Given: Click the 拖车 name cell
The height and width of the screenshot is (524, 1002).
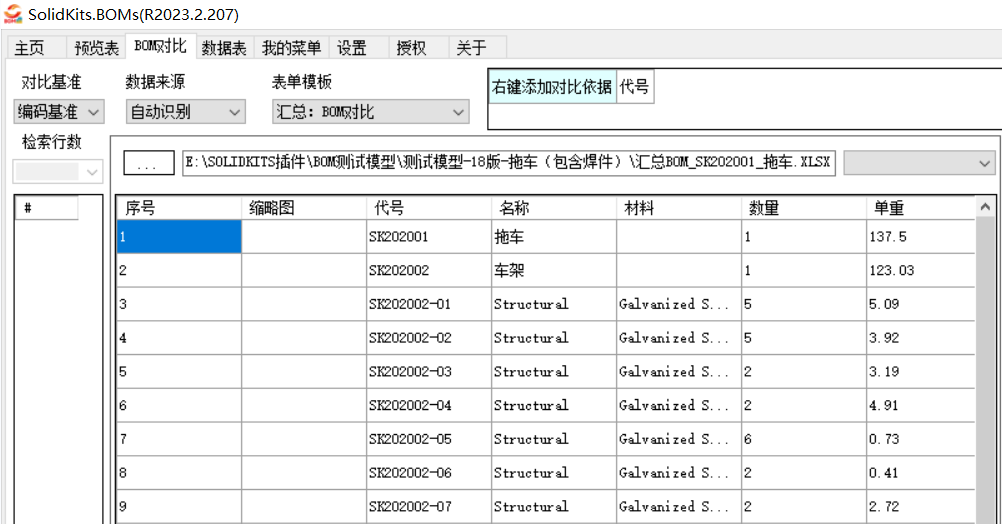Looking at the screenshot, I should (553, 236).
